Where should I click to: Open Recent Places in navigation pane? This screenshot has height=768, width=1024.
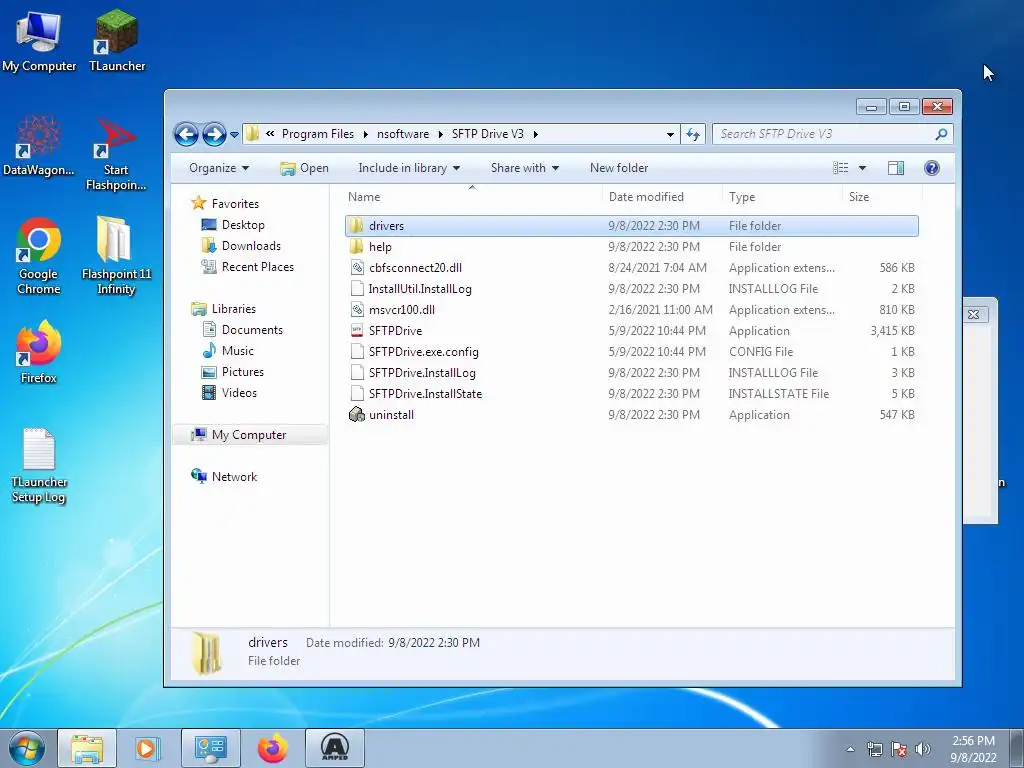pyautogui.click(x=258, y=266)
